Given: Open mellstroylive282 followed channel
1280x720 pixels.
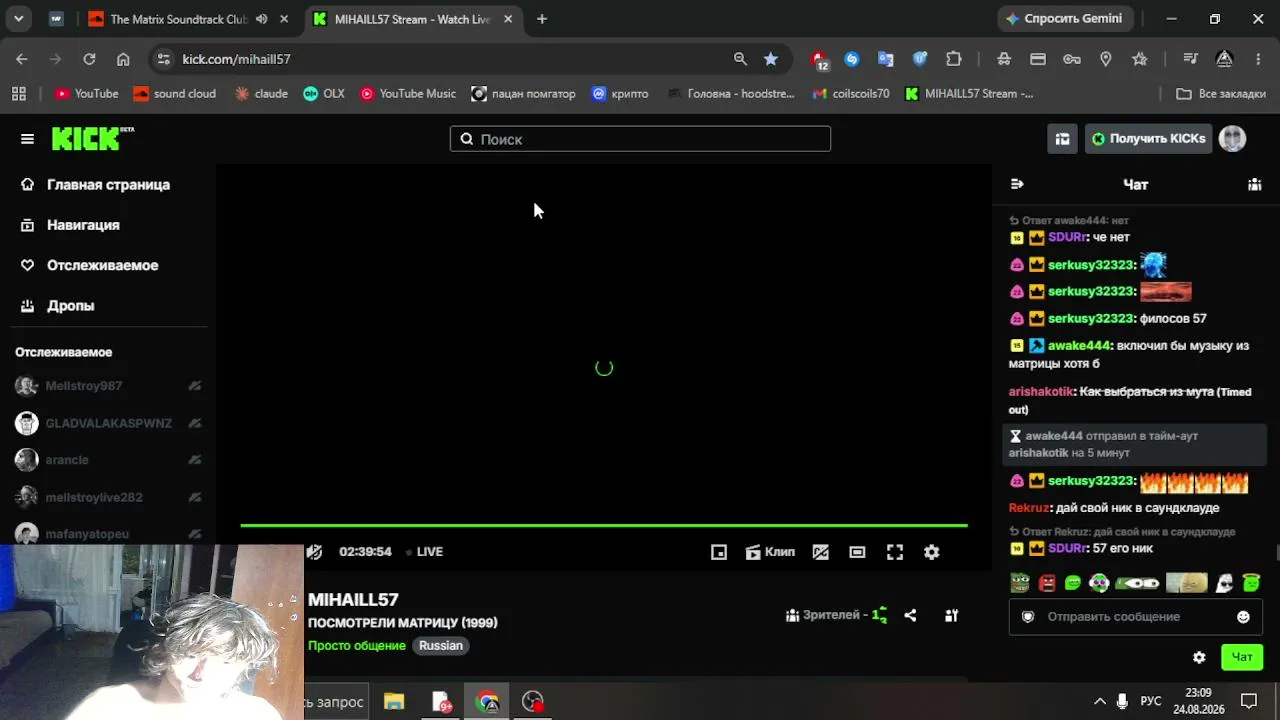Looking at the screenshot, I should [x=108, y=497].
